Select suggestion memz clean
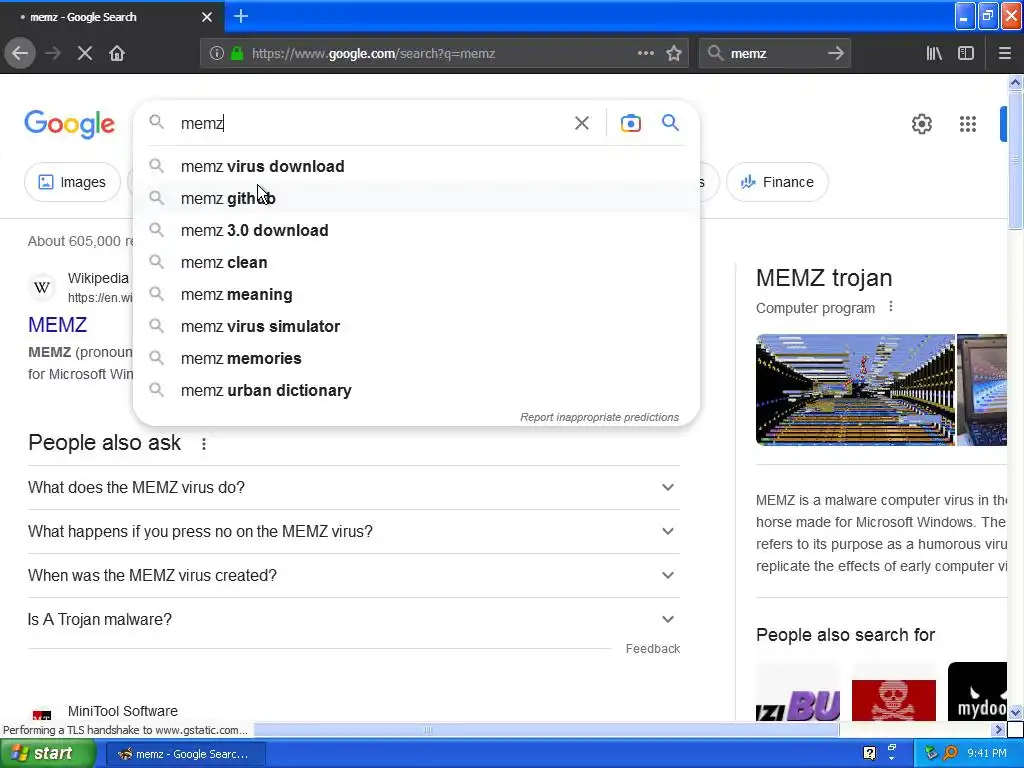This screenshot has width=1024, height=768. tap(416, 263)
